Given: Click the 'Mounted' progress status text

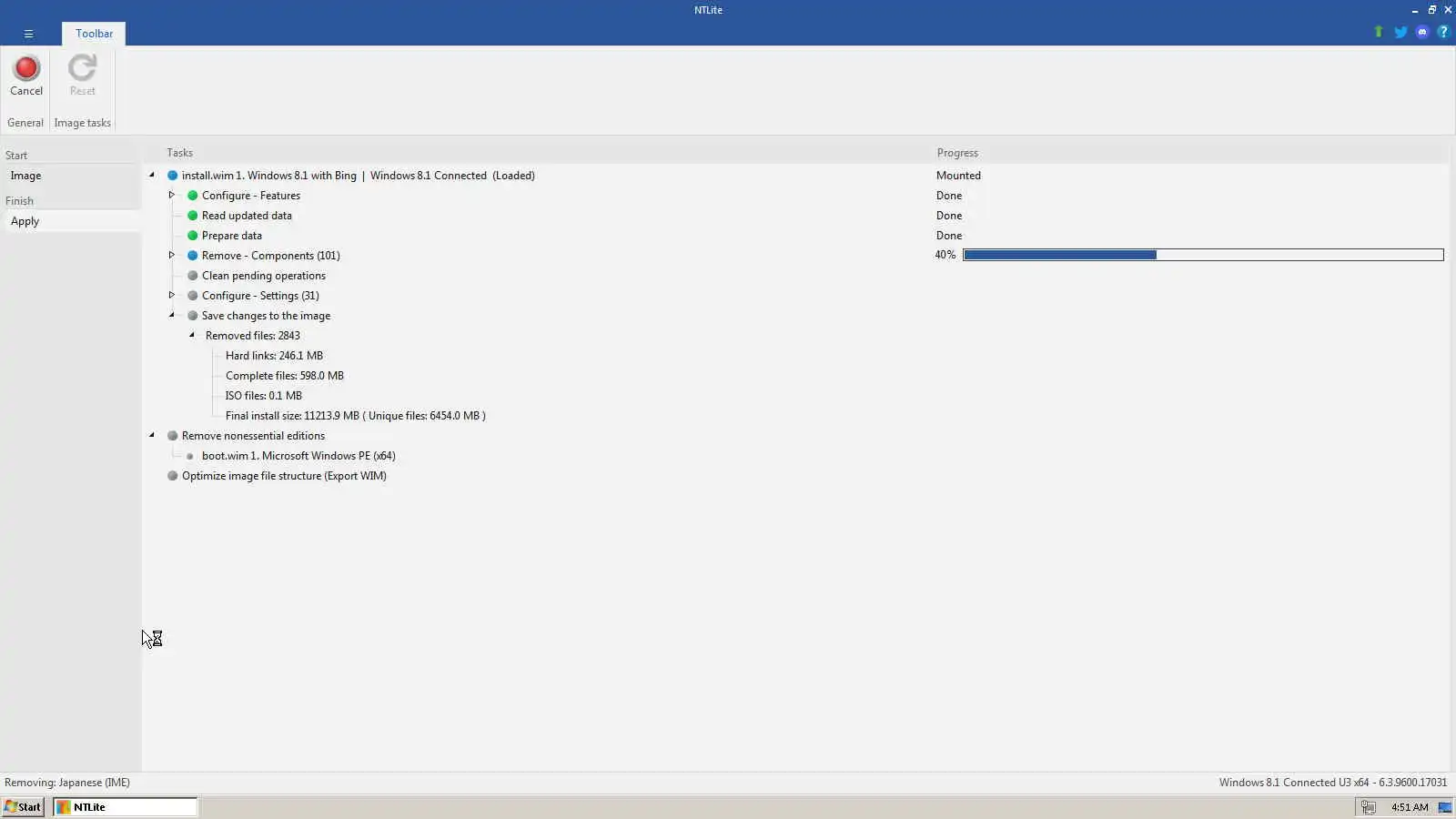Looking at the screenshot, I should pyautogui.click(x=958, y=176).
